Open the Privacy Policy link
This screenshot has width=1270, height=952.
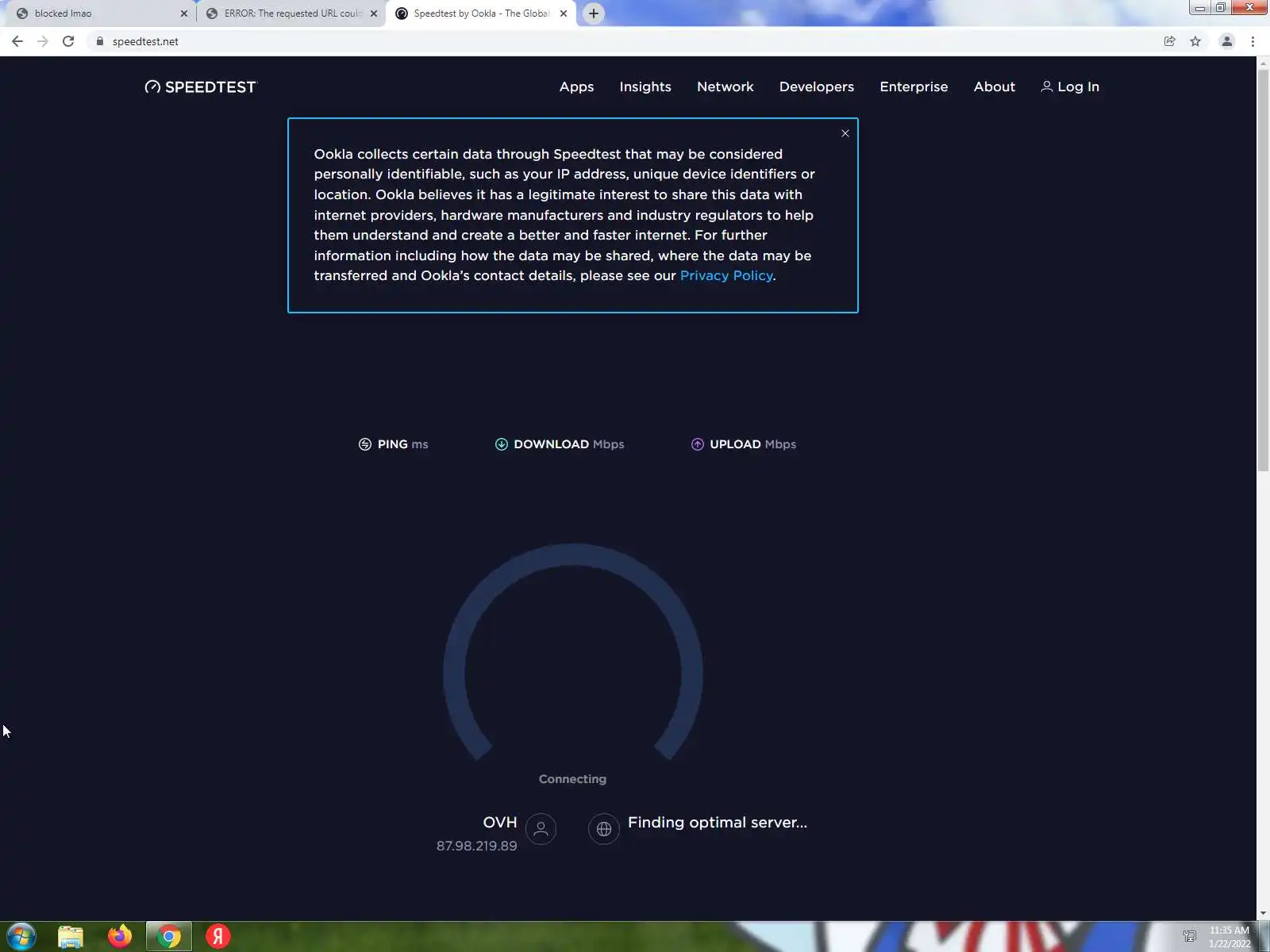coord(726,275)
